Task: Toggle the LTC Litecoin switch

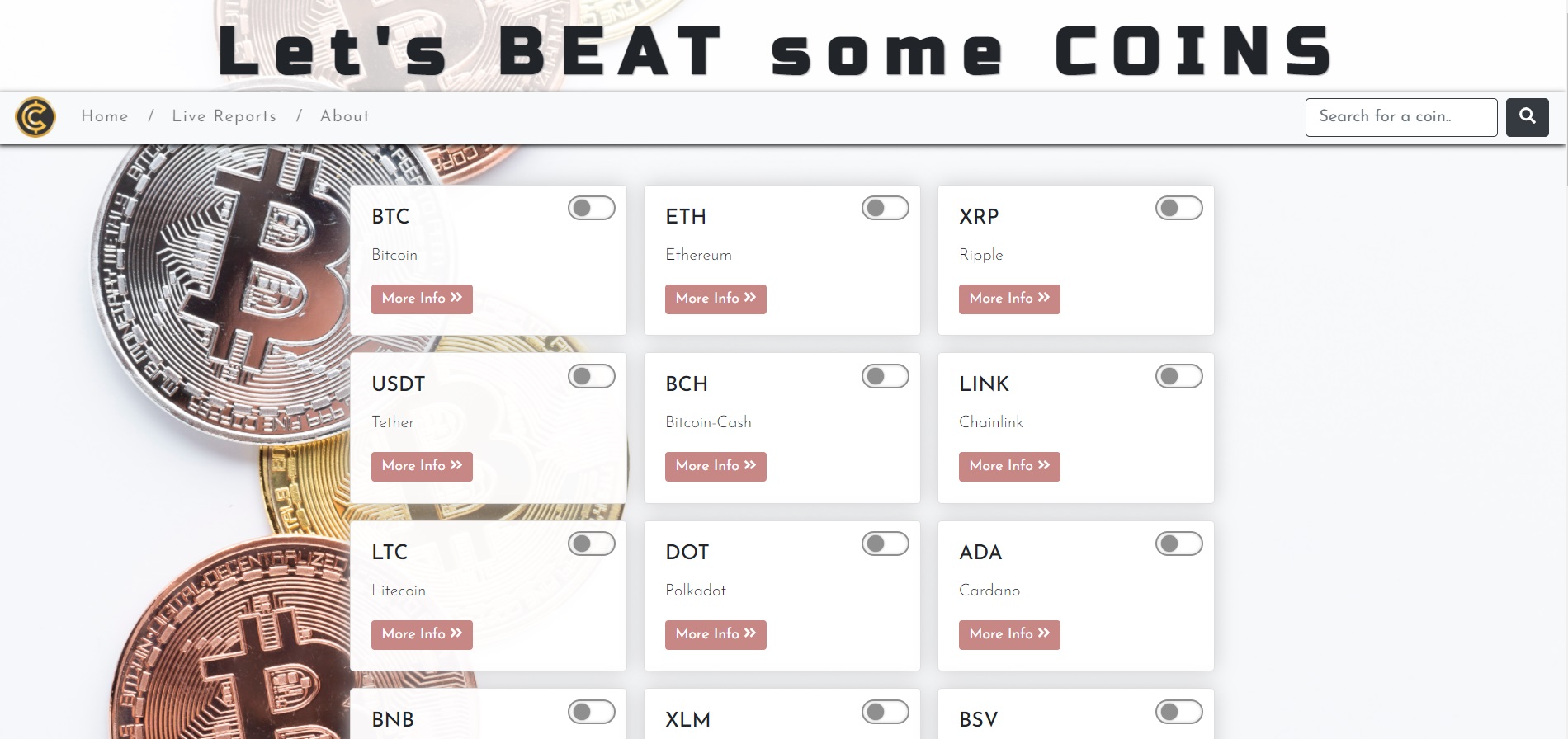Action: point(592,544)
